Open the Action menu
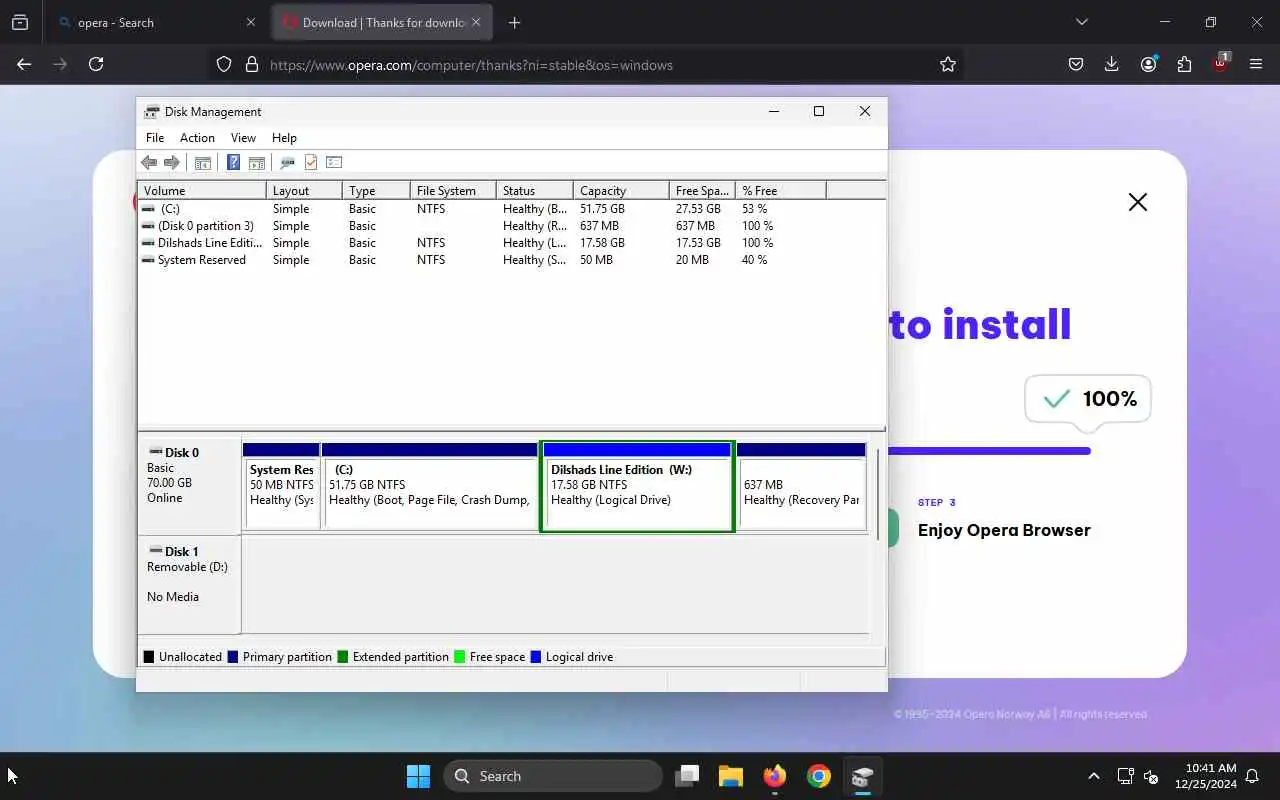 click(197, 138)
